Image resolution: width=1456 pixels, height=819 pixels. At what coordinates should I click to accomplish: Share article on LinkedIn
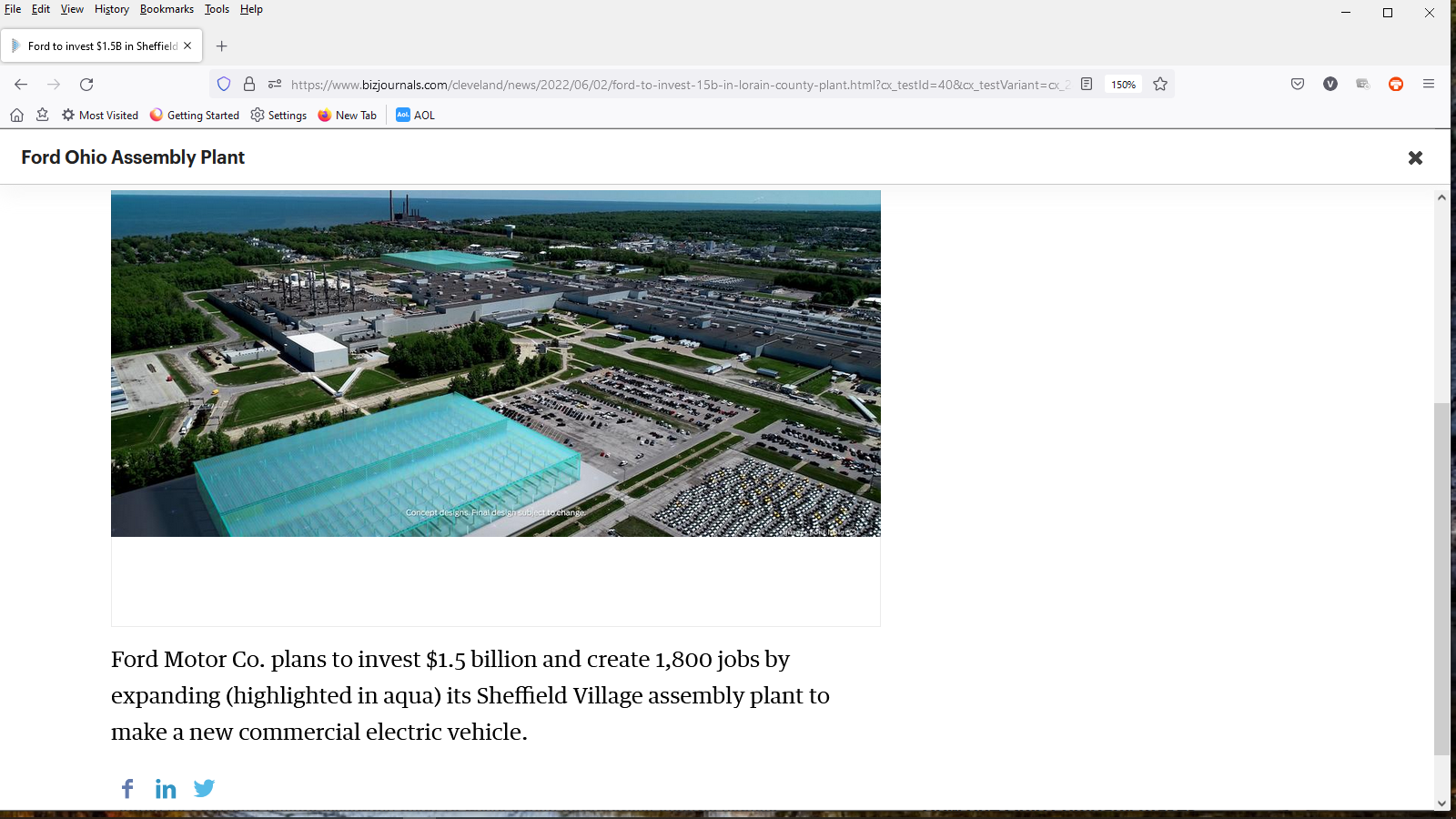pos(166,789)
